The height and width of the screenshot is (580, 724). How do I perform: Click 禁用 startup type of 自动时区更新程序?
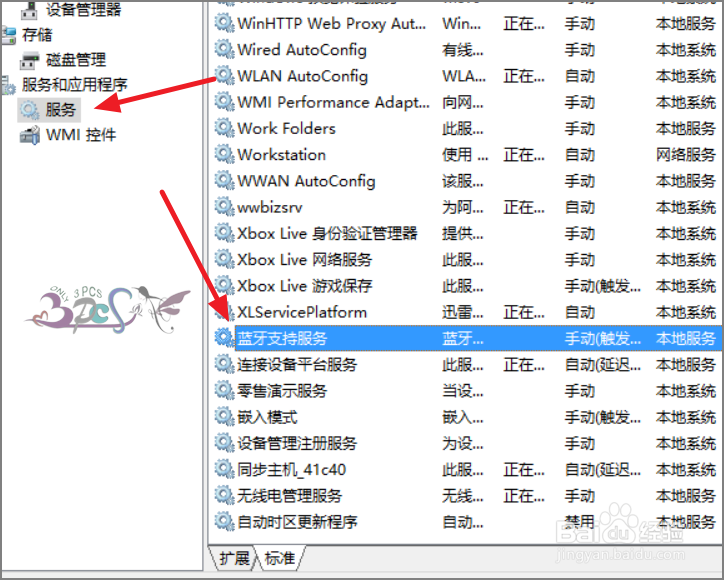pyautogui.click(x=579, y=522)
